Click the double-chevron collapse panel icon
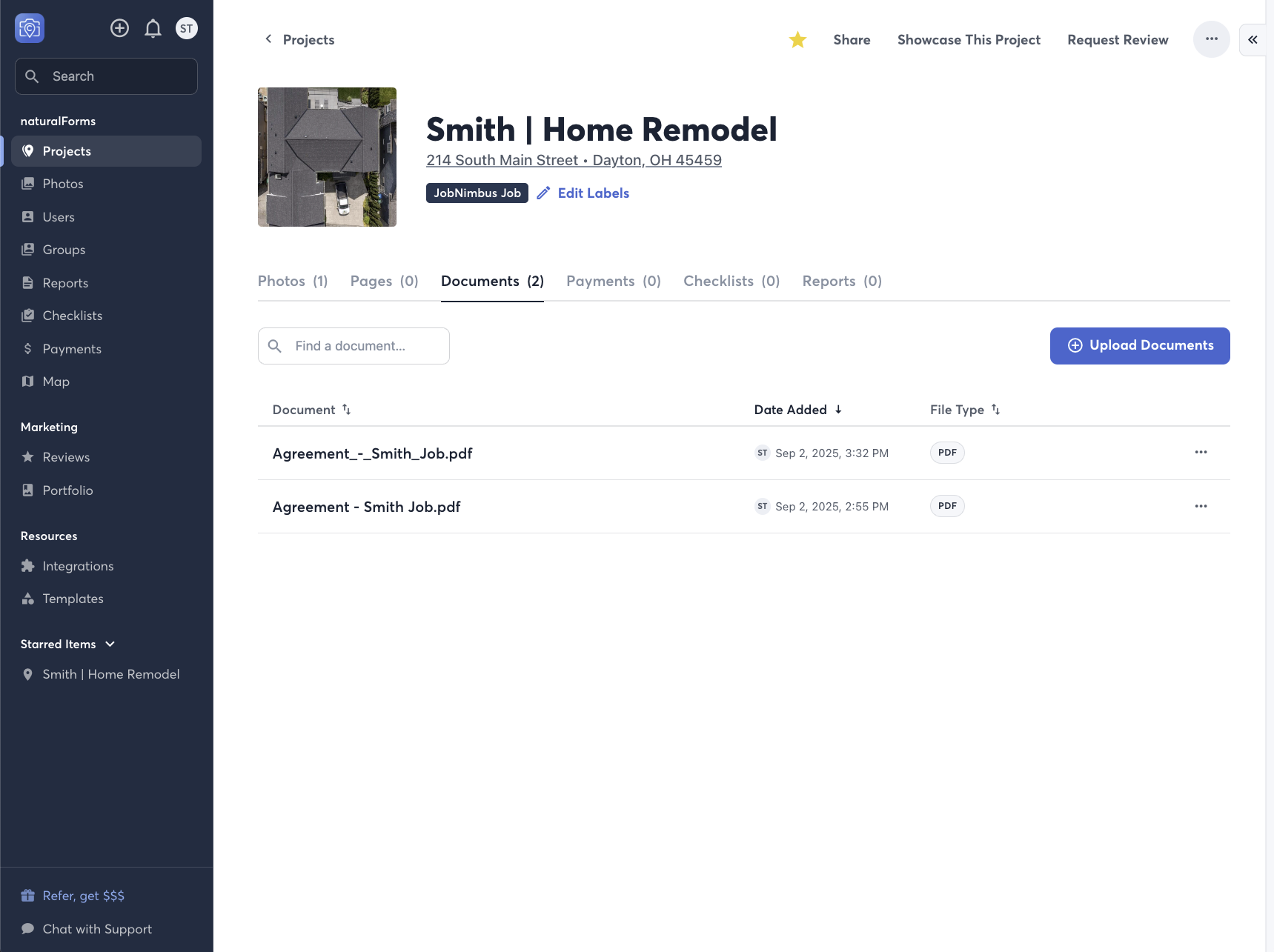The width and height of the screenshot is (1274, 952). coord(1253,40)
